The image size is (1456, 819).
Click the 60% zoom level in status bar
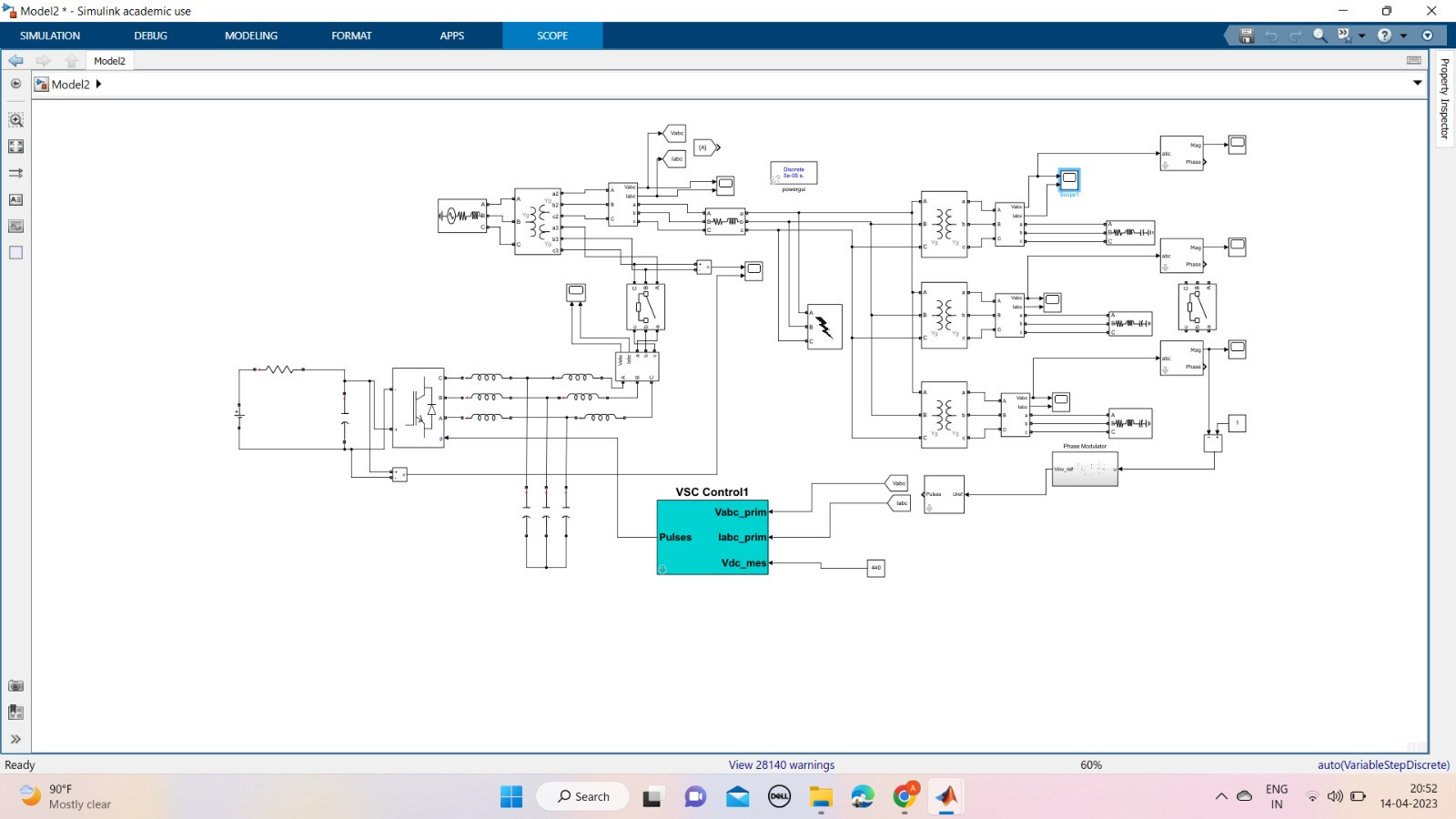[x=1091, y=765]
